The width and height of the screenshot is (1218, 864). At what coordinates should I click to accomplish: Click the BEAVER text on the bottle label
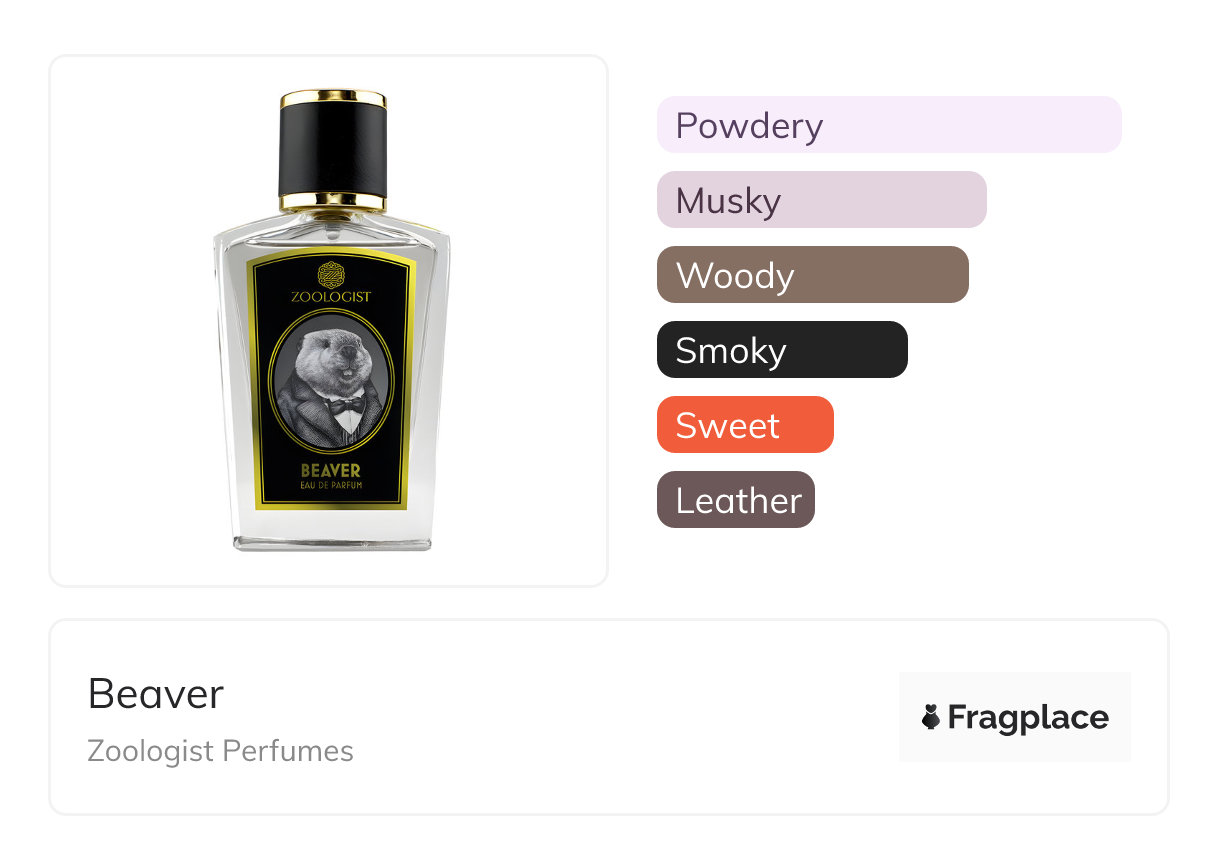coord(330,470)
